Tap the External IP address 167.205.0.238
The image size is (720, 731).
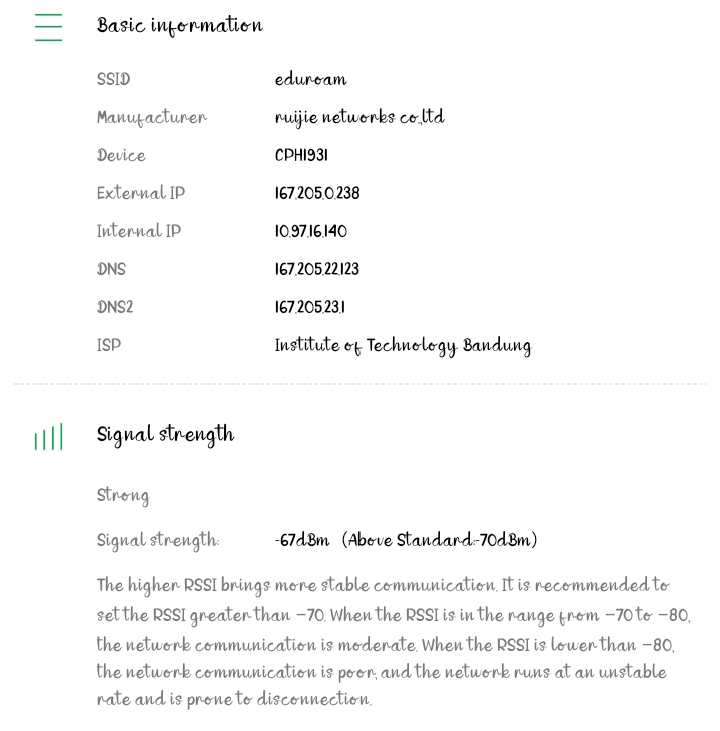(317, 193)
